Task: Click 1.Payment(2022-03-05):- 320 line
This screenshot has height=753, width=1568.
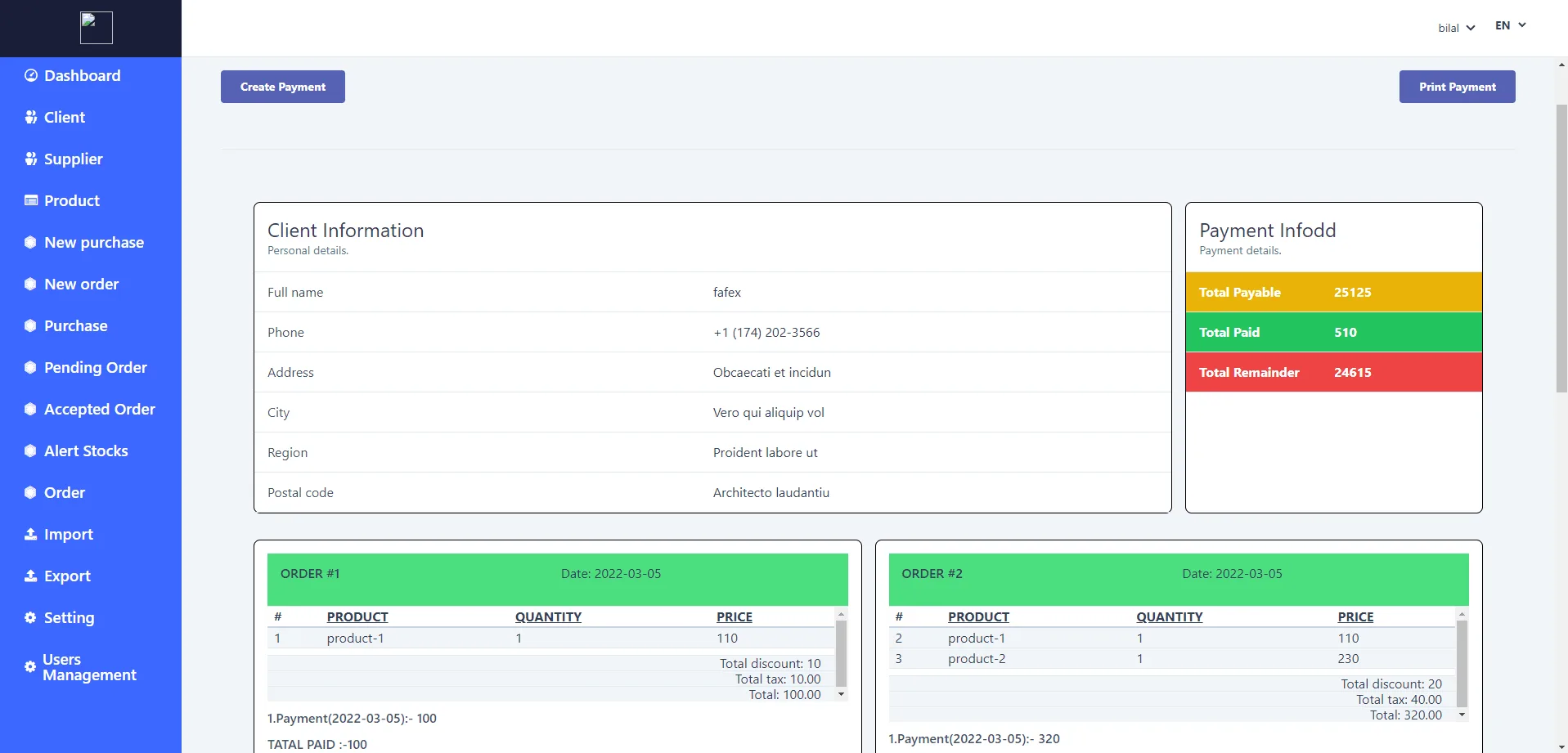Action: pos(974,738)
